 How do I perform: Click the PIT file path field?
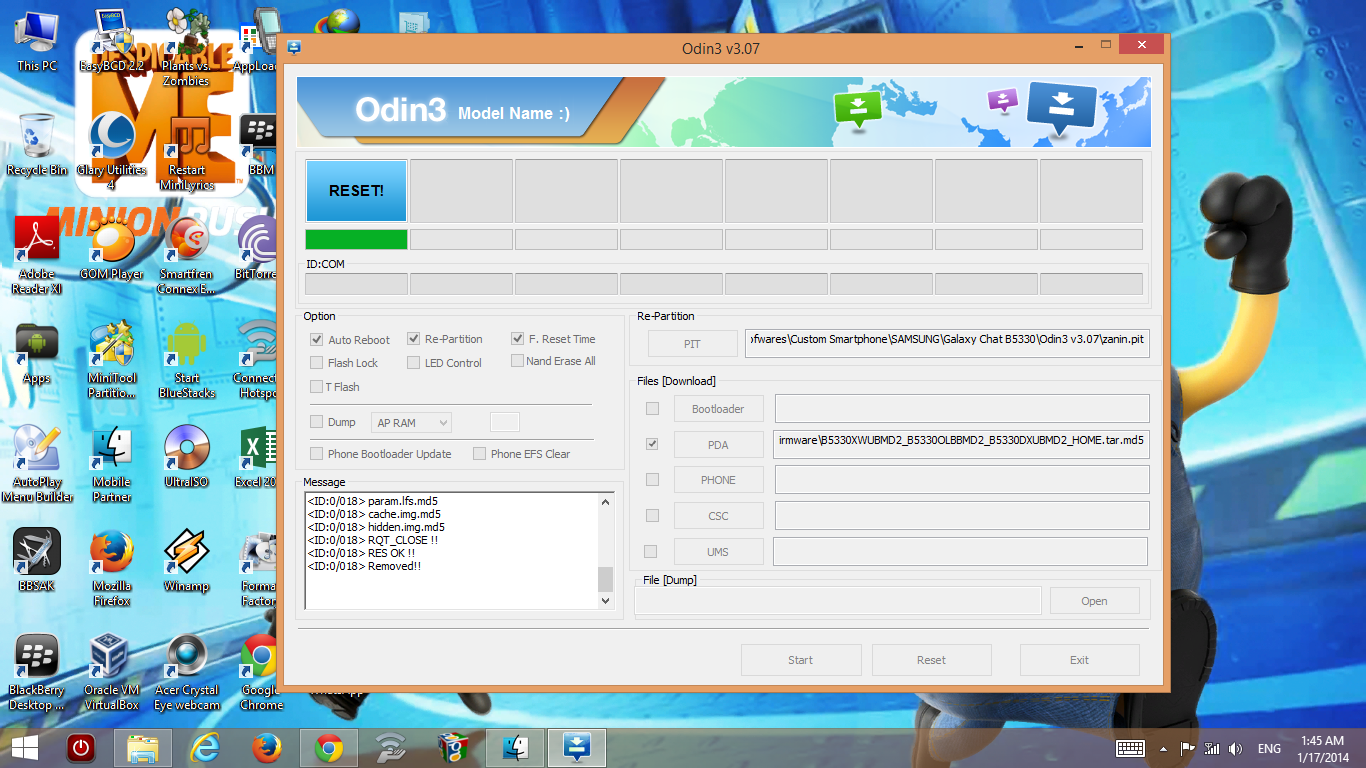[948, 344]
